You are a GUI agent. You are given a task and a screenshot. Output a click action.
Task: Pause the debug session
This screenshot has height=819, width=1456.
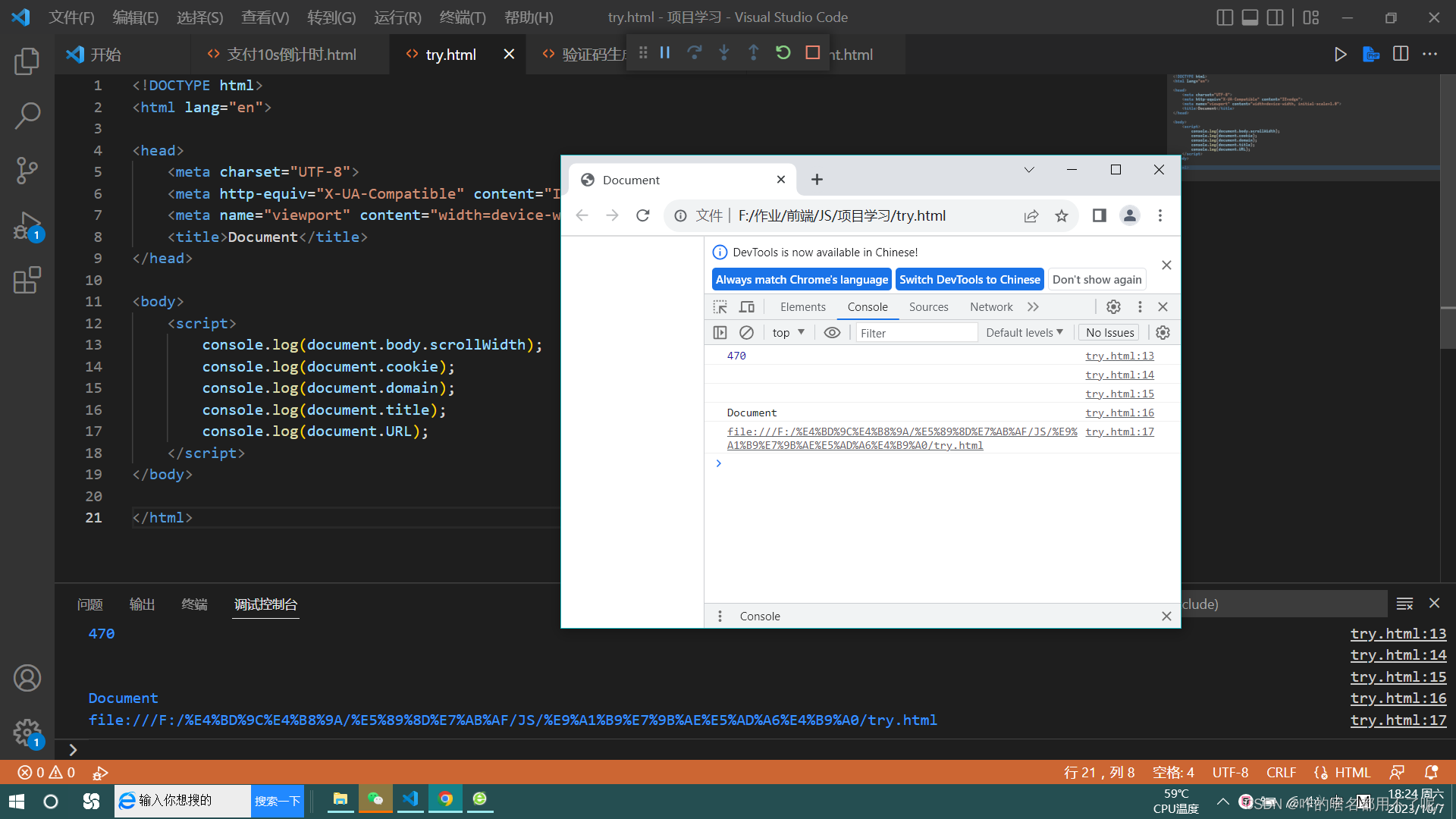tap(665, 52)
